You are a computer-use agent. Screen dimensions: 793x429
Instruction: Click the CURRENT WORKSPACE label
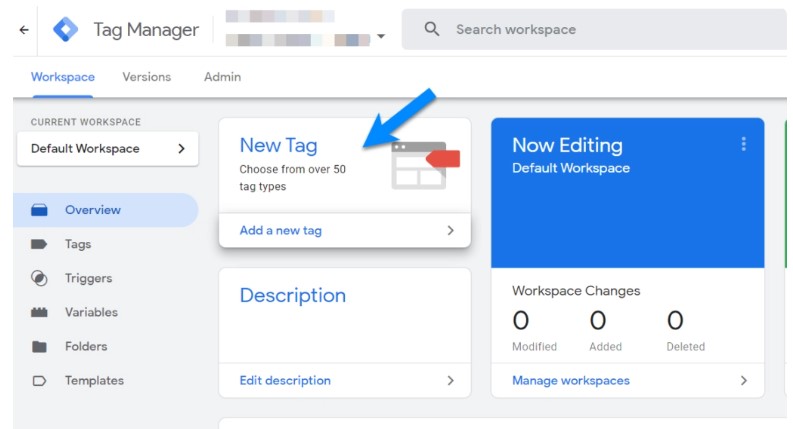pyautogui.click(x=86, y=122)
